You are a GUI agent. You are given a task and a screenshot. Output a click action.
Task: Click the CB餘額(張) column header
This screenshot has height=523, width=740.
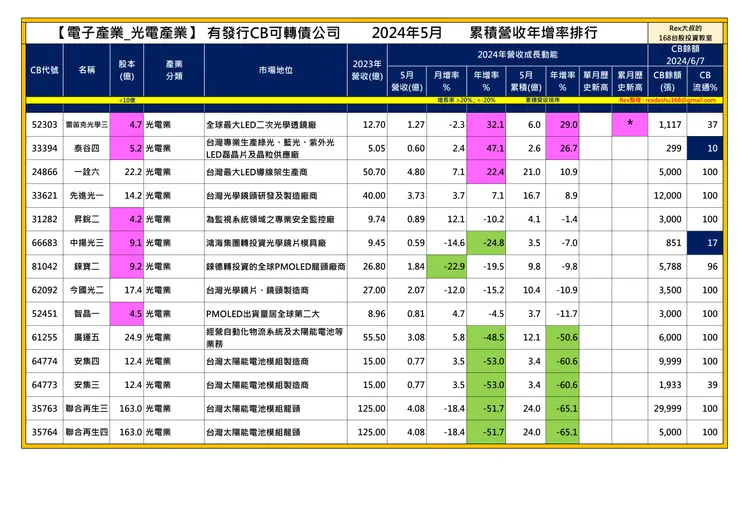[667, 81]
